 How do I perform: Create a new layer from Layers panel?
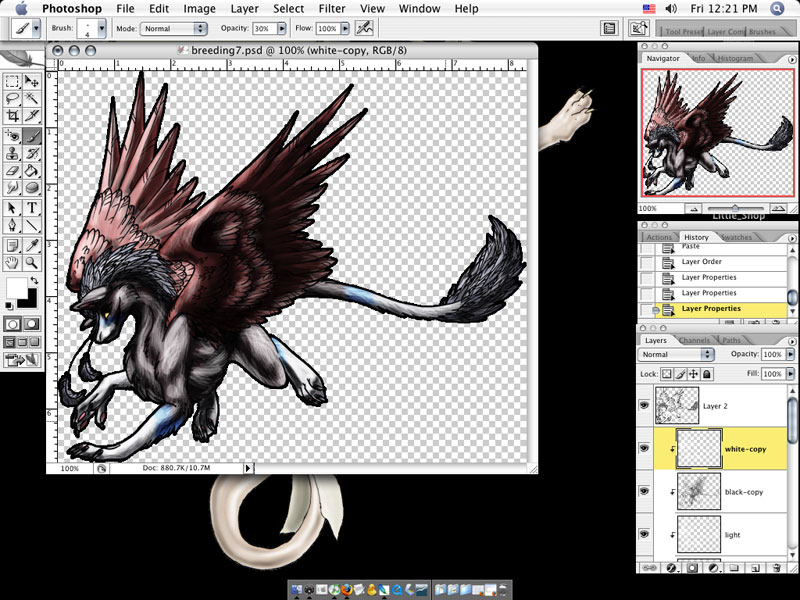(756, 568)
